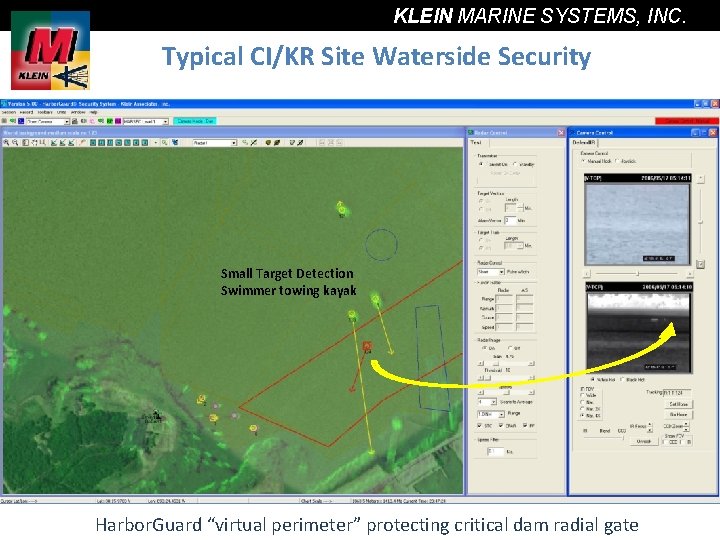Adjust the Gain slider in Radar Control
The width and height of the screenshot is (720, 540).
pyautogui.click(x=505, y=363)
